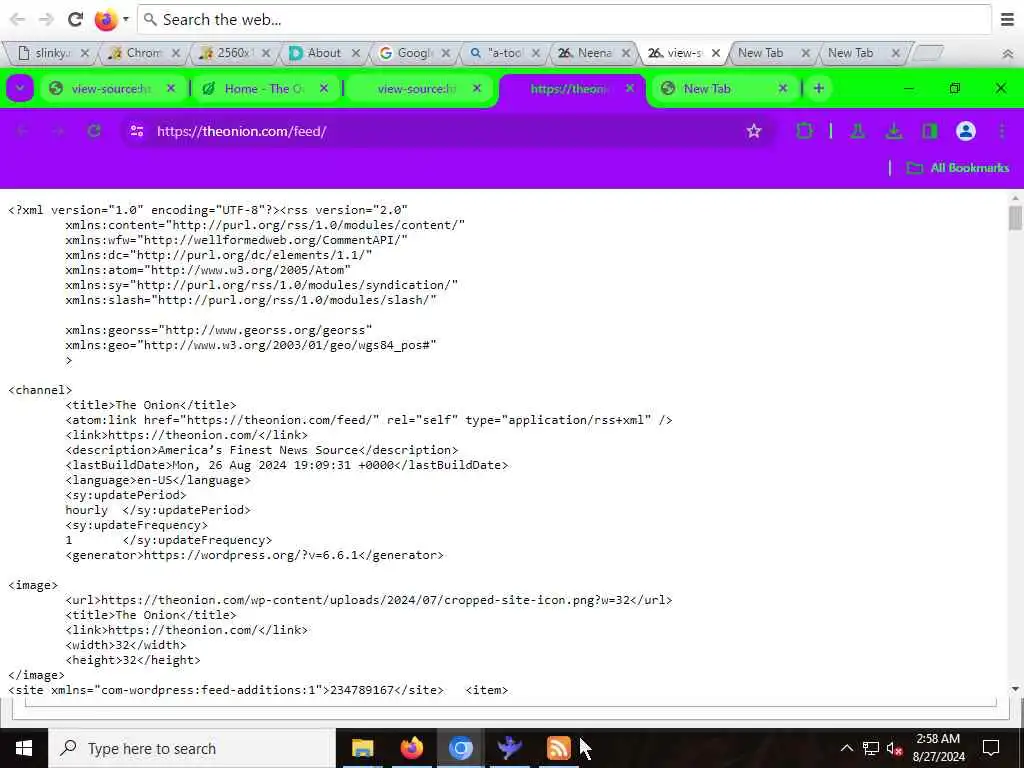Open Chrome tab search dropdown
1024x768 pixels.
click(20, 88)
